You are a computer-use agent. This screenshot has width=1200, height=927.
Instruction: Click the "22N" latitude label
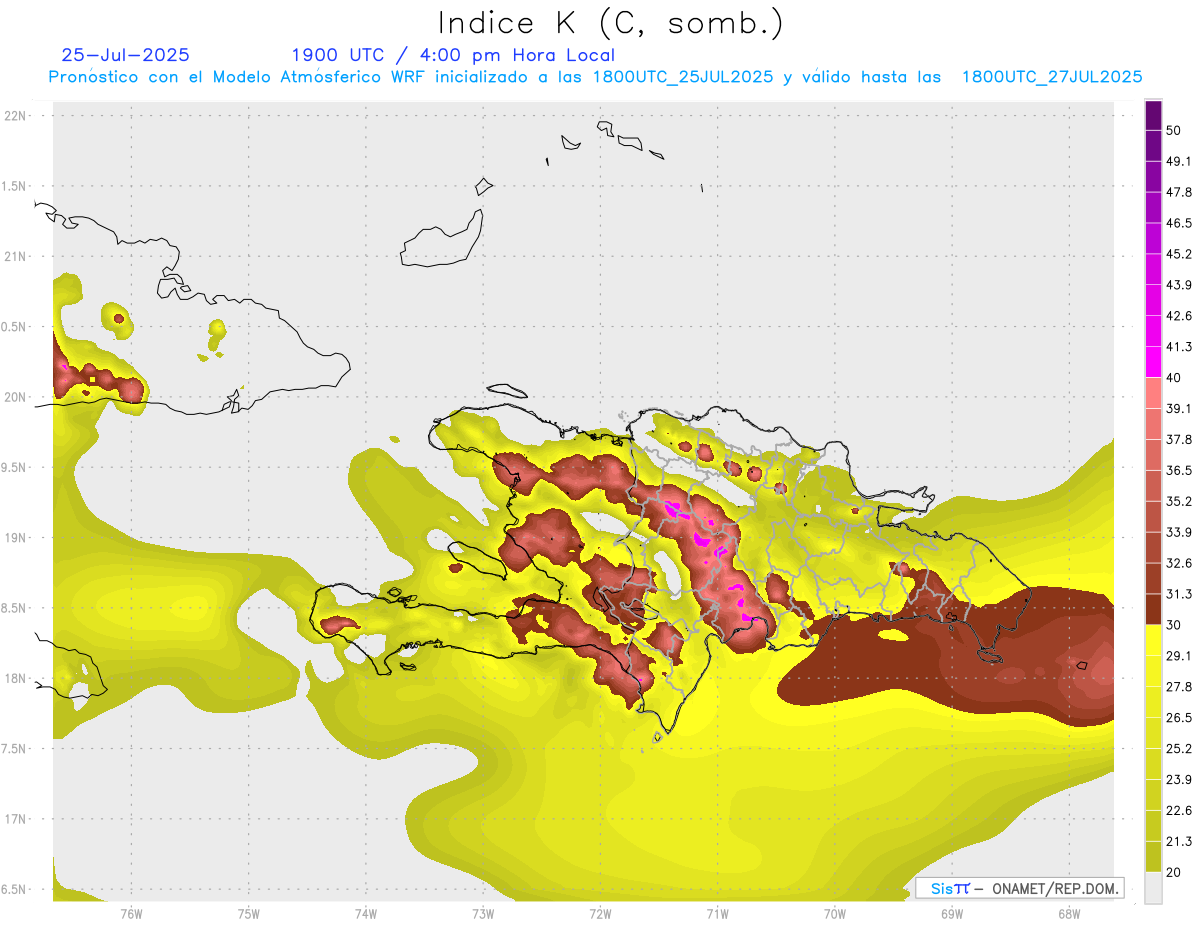coord(16,116)
